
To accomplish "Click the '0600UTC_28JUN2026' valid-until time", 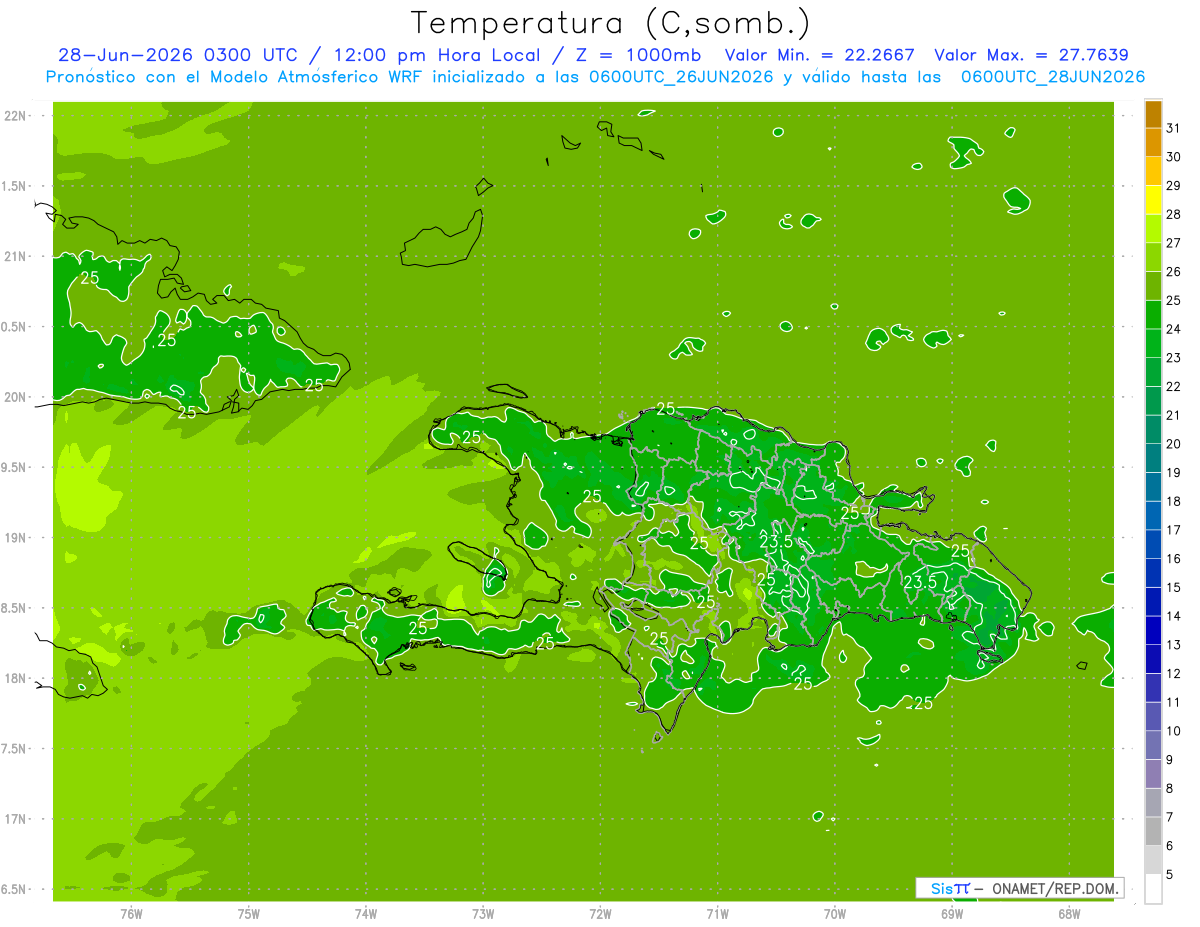I will (1053, 77).
